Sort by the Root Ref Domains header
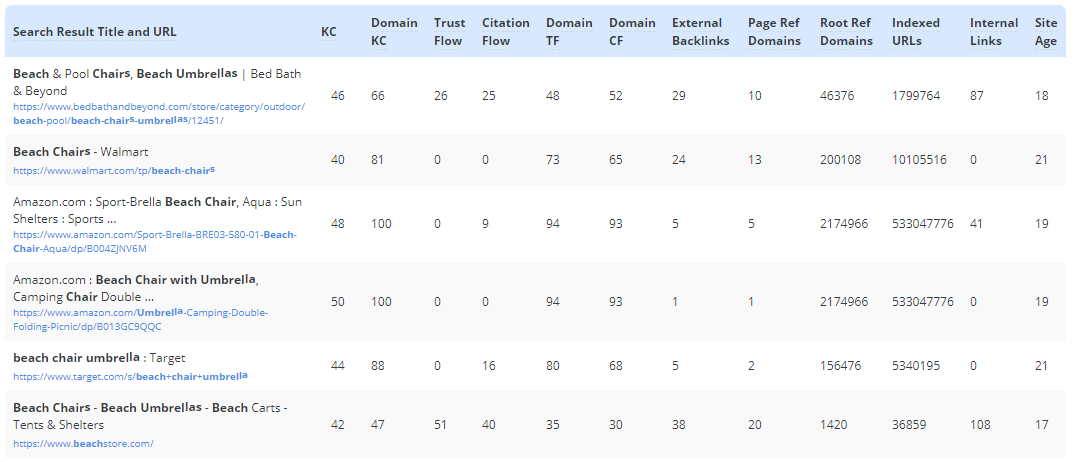 pos(846,32)
